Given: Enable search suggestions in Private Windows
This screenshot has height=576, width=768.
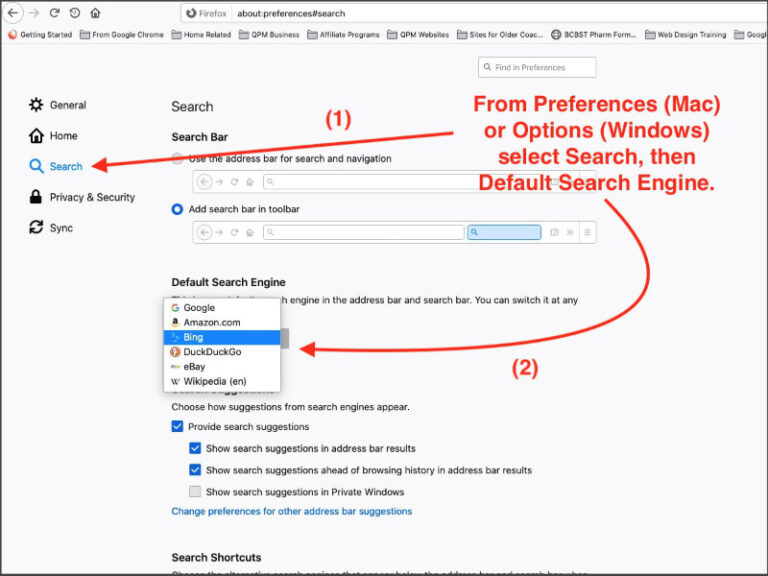Looking at the screenshot, I should coord(195,491).
